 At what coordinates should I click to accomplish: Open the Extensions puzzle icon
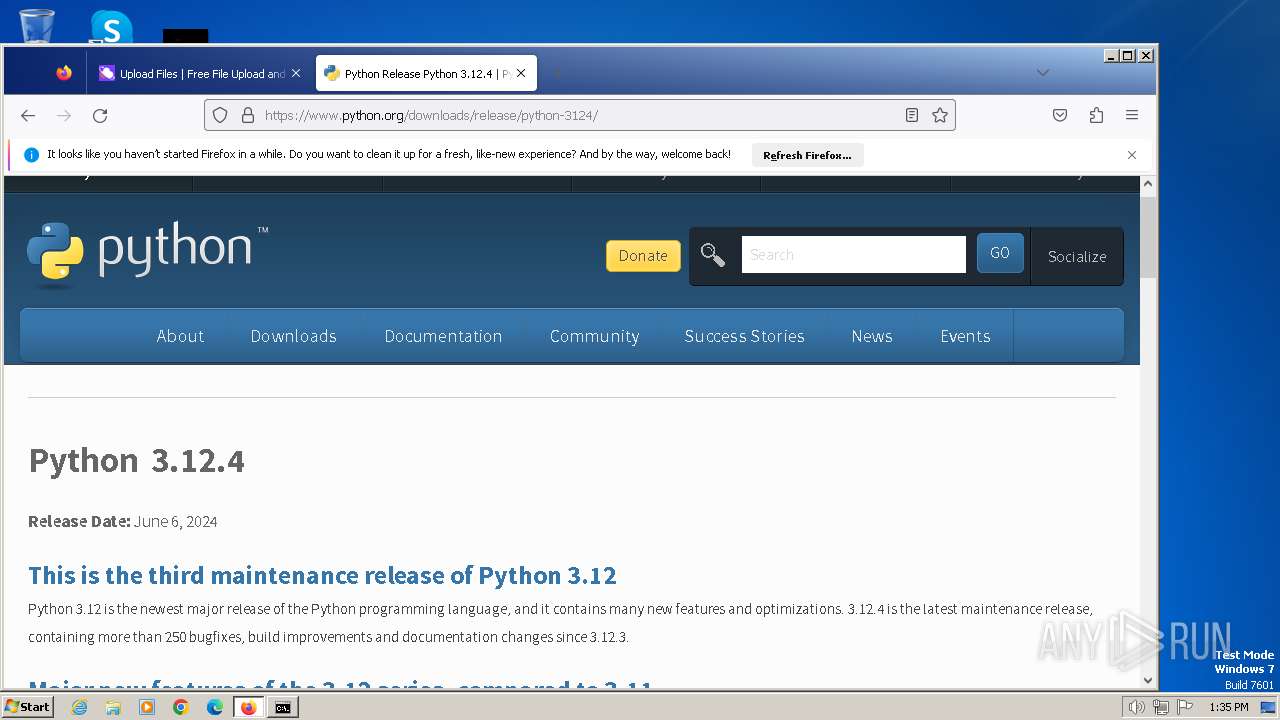[1096, 115]
